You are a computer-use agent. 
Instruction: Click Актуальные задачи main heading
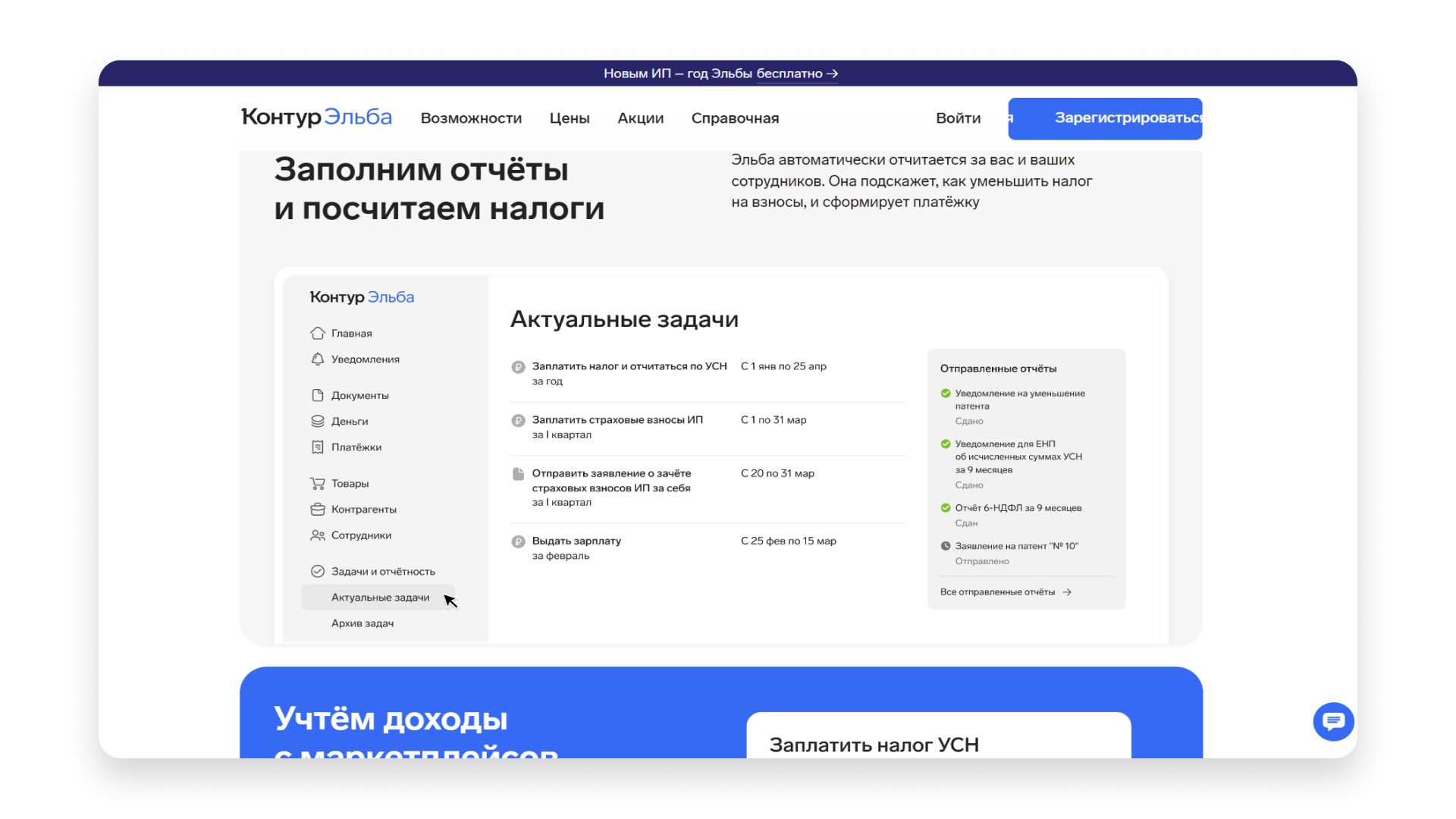coord(624,319)
